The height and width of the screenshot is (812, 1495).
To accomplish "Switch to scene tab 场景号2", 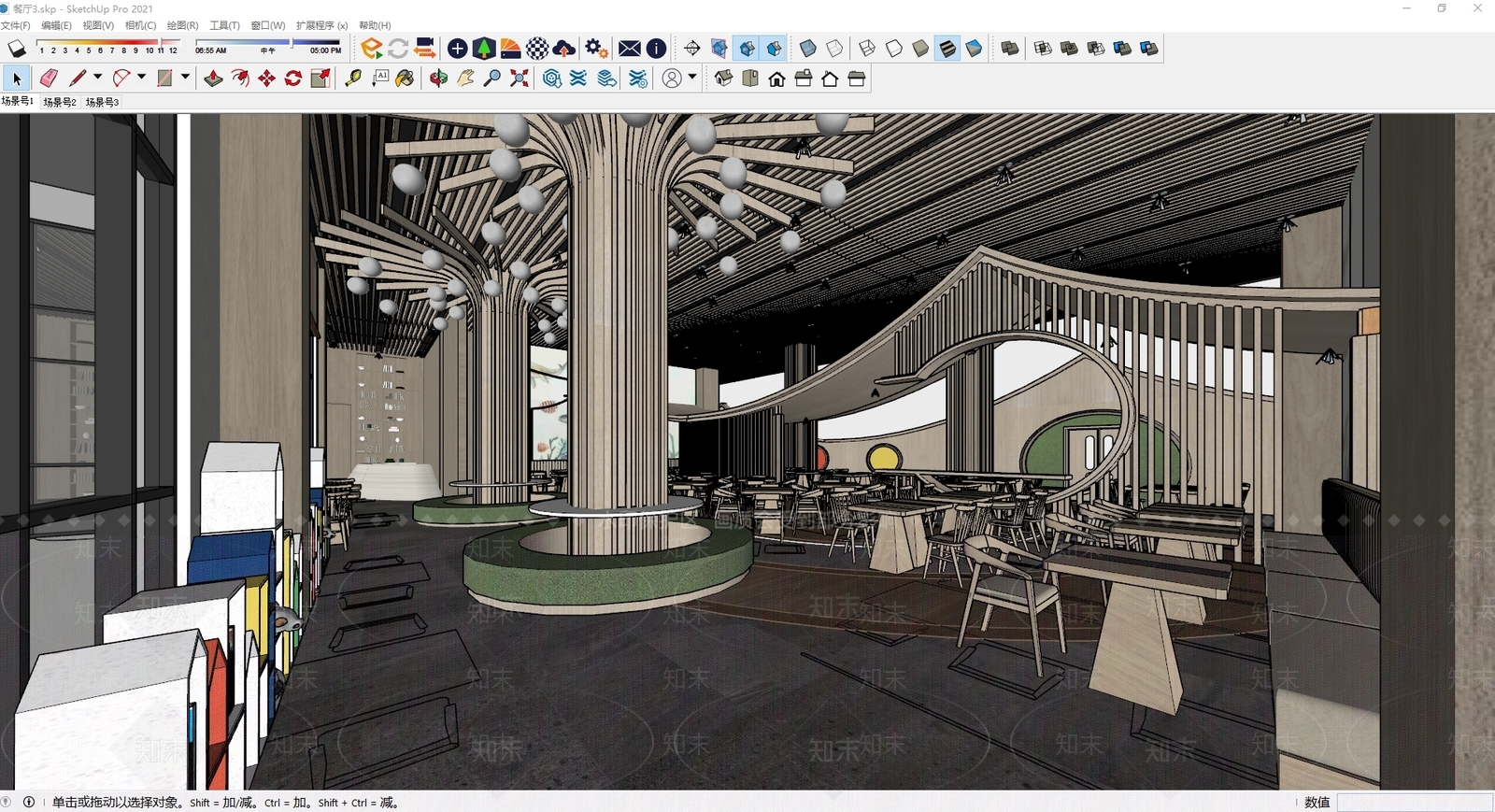I will tap(60, 102).
